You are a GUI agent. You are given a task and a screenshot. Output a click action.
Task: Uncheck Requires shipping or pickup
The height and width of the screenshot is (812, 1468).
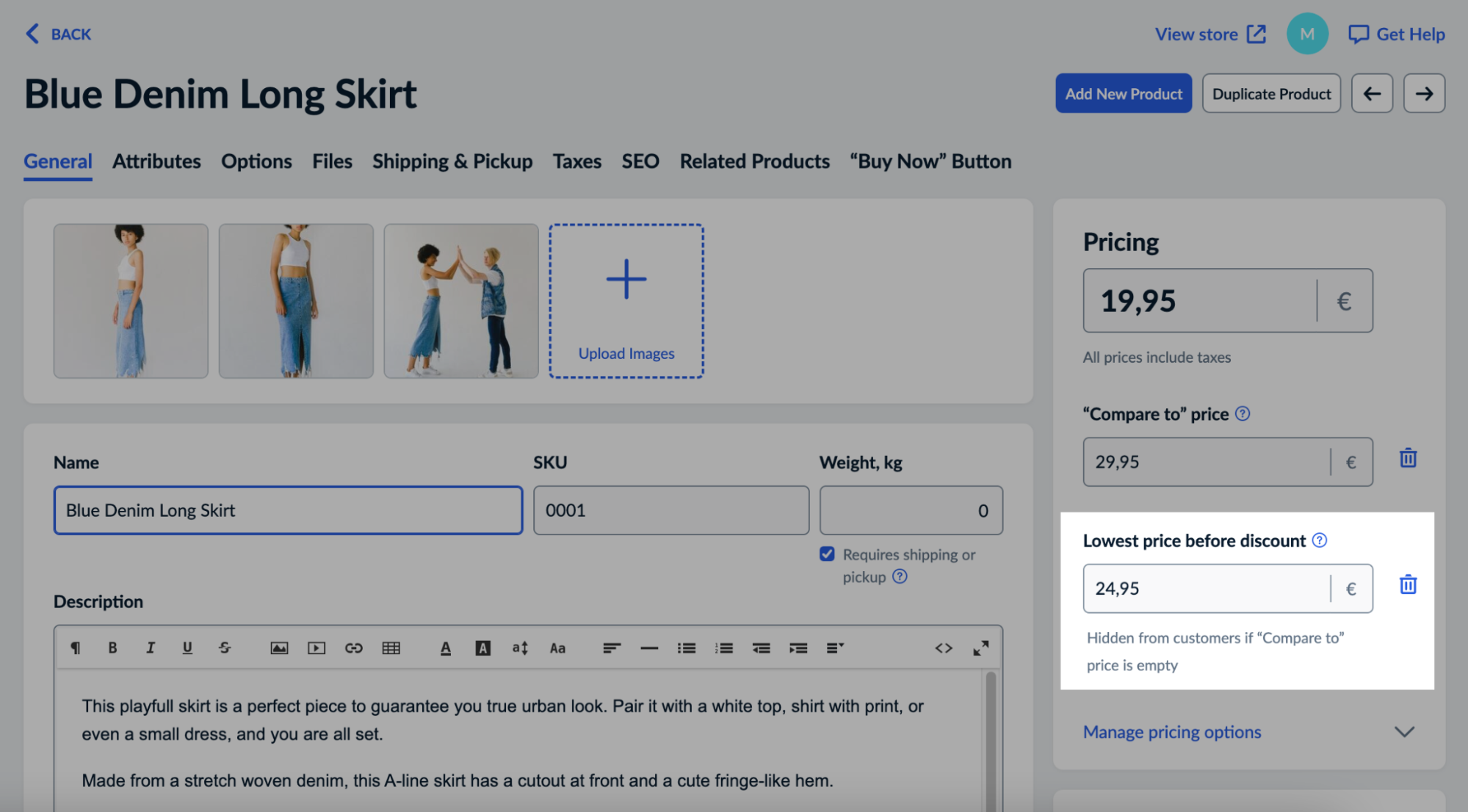(x=827, y=554)
